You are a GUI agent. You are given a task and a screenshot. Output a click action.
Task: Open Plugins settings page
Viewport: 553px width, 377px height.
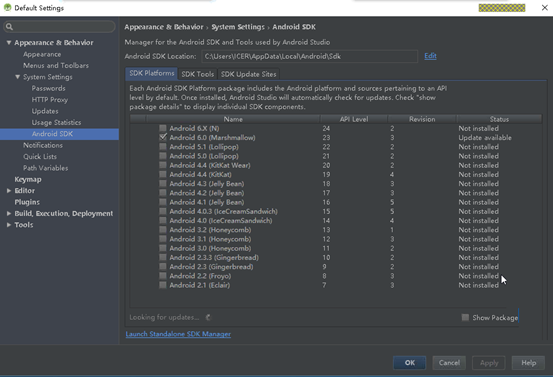click(x=27, y=202)
